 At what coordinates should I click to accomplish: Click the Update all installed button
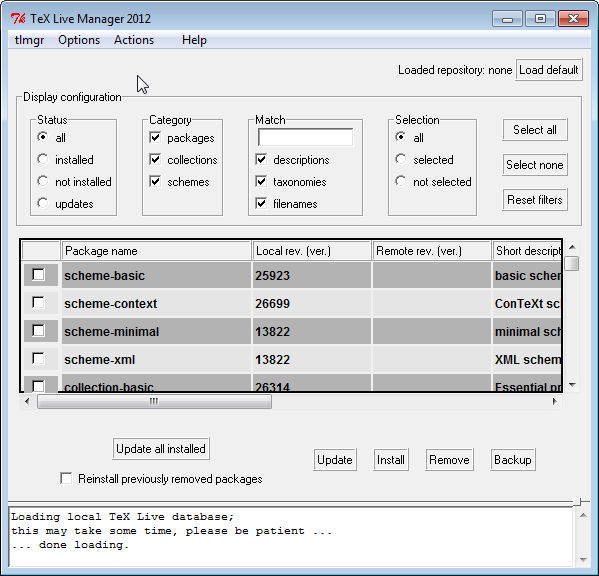(161, 449)
